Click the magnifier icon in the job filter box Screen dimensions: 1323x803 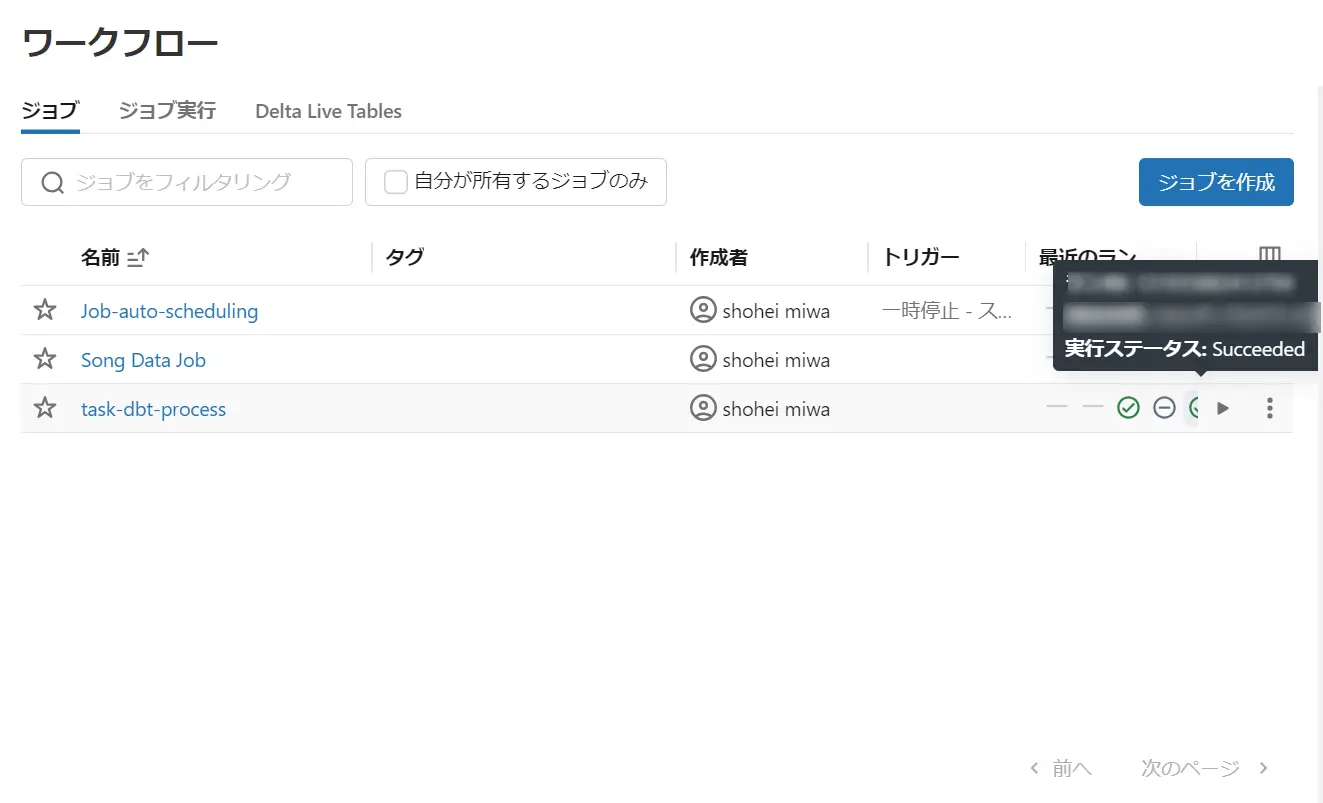point(53,182)
